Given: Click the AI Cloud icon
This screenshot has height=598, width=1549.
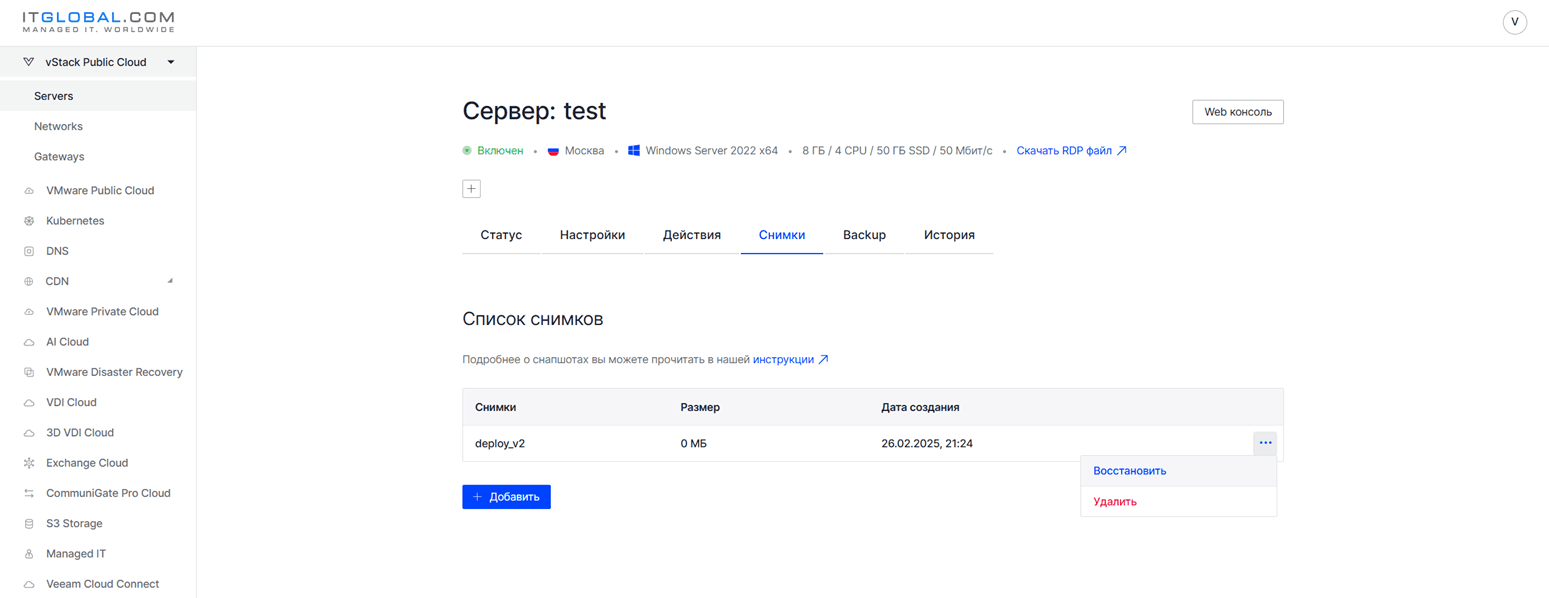Looking at the screenshot, I should point(29,342).
